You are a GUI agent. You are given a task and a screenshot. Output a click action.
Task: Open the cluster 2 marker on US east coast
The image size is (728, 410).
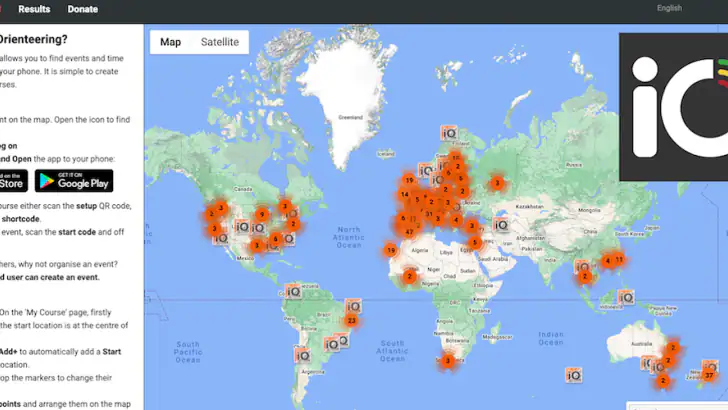293,224
